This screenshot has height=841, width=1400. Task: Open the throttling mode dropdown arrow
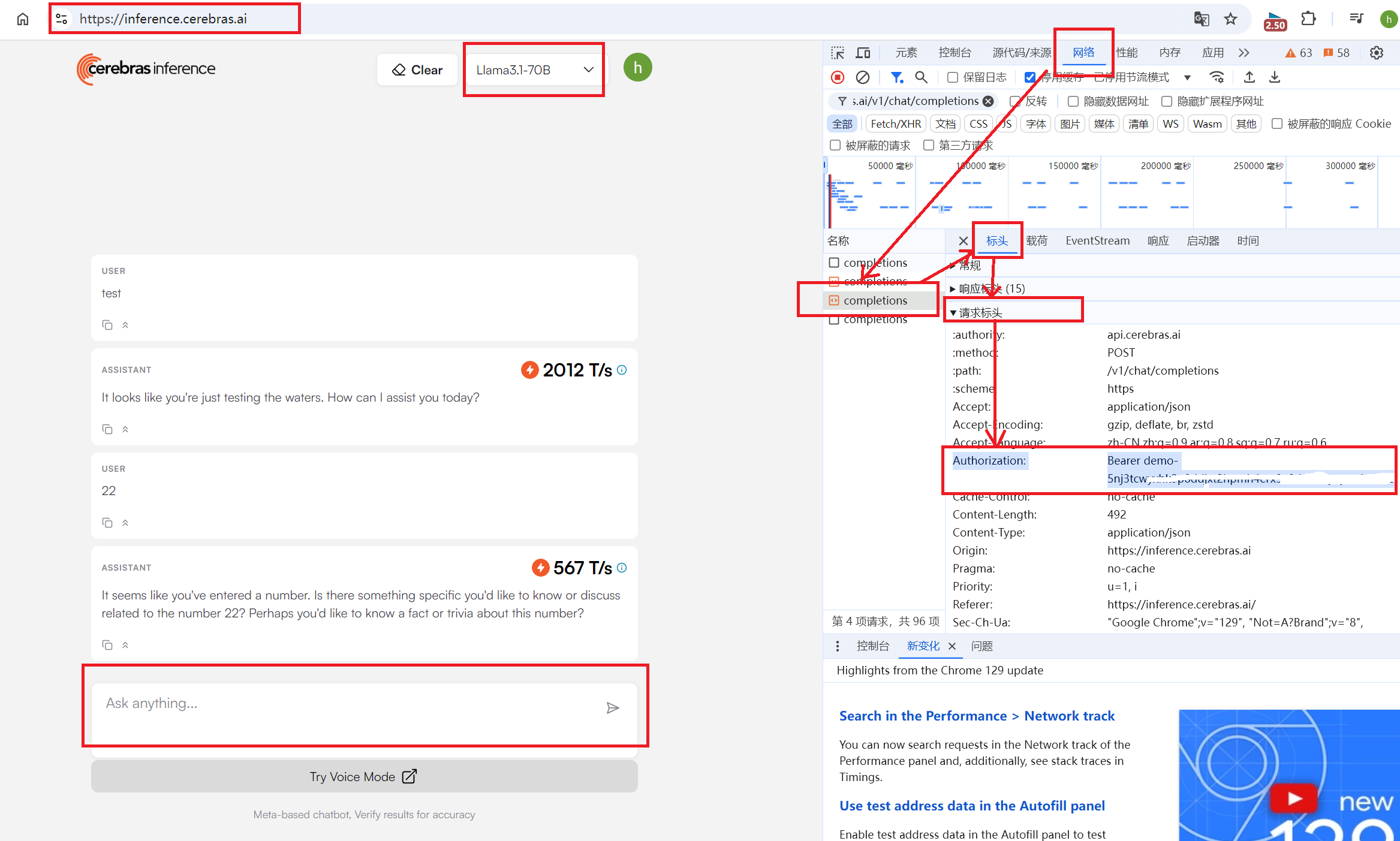coord(1187,77)
